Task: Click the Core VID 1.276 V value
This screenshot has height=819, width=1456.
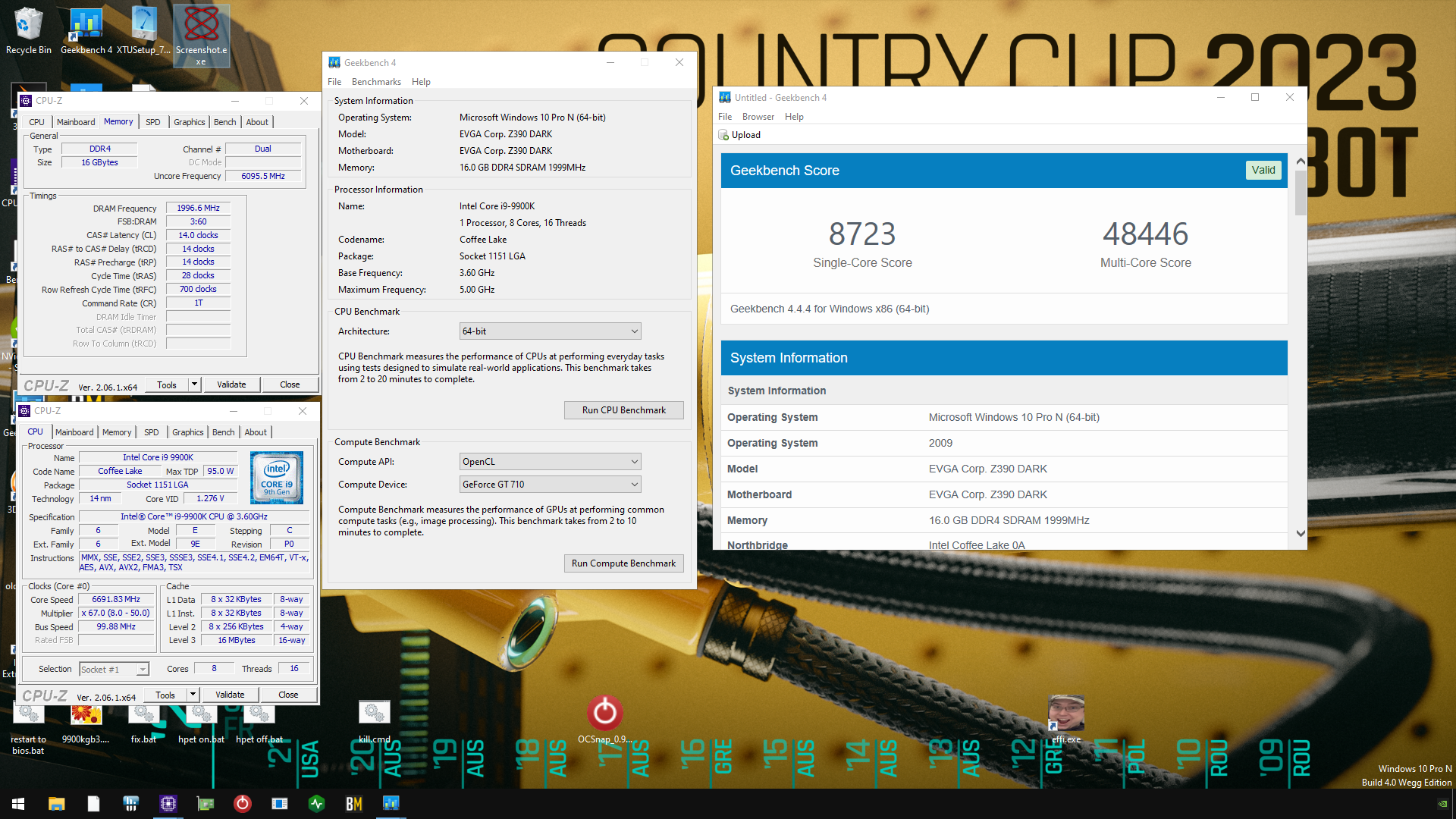Action: point(210,499)
